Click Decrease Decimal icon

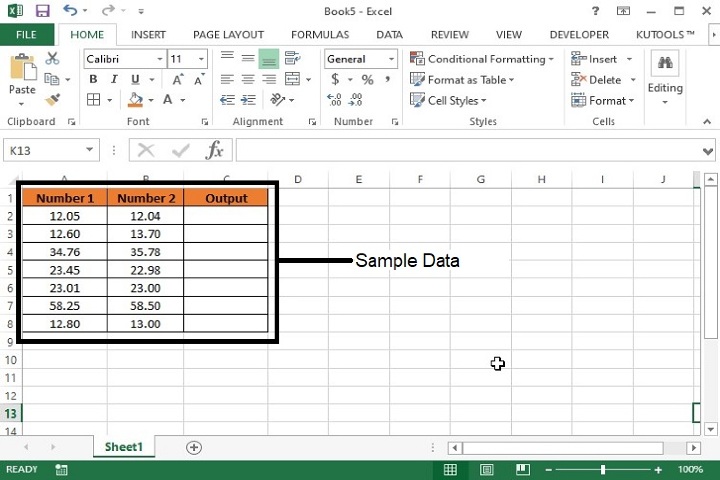356,99
